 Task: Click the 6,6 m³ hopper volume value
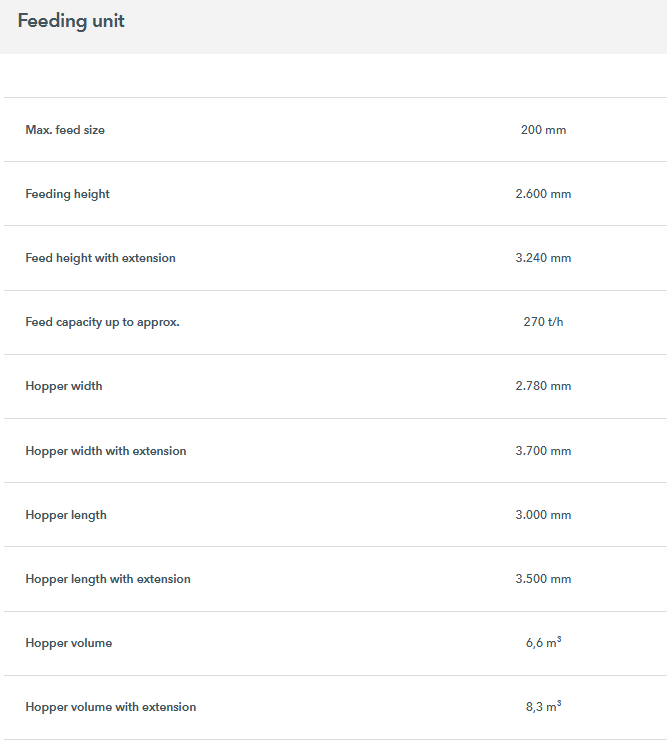pyautogui.click(x=543, y=643)
